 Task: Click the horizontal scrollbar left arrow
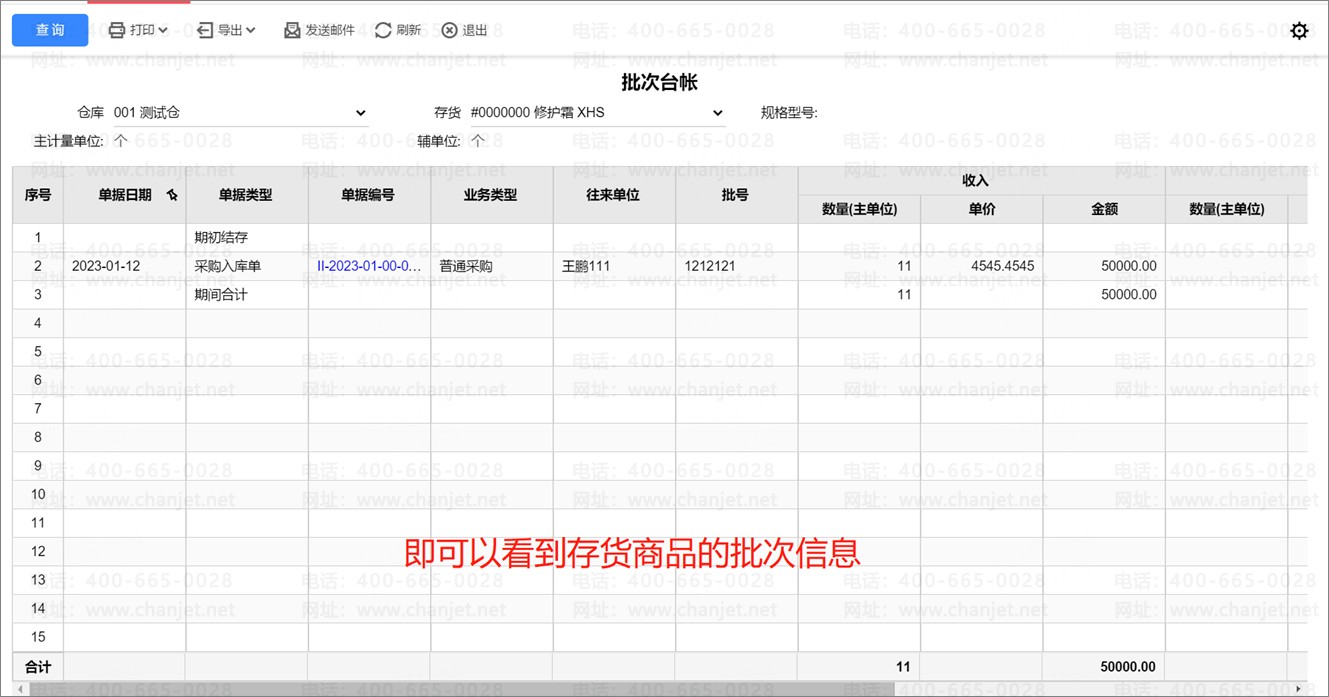coord(20,689)
